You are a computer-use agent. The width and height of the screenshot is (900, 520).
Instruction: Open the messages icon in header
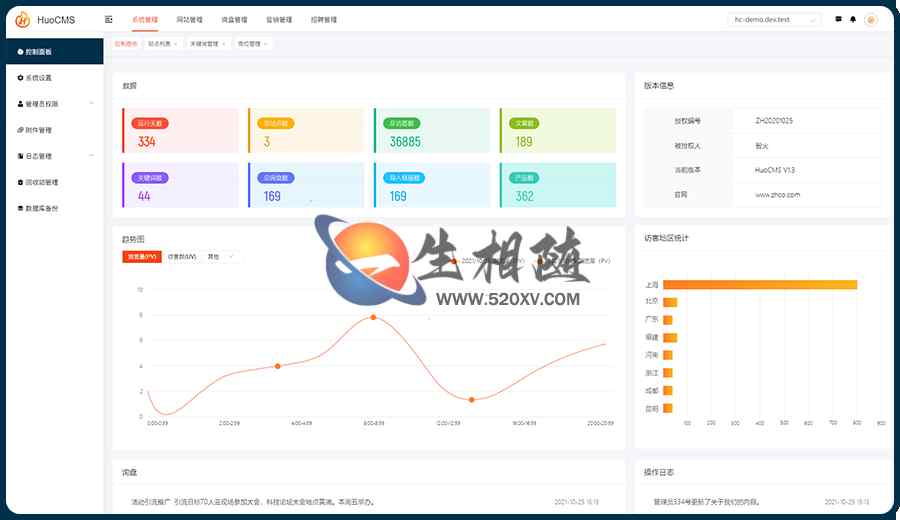tap(838, 20)
